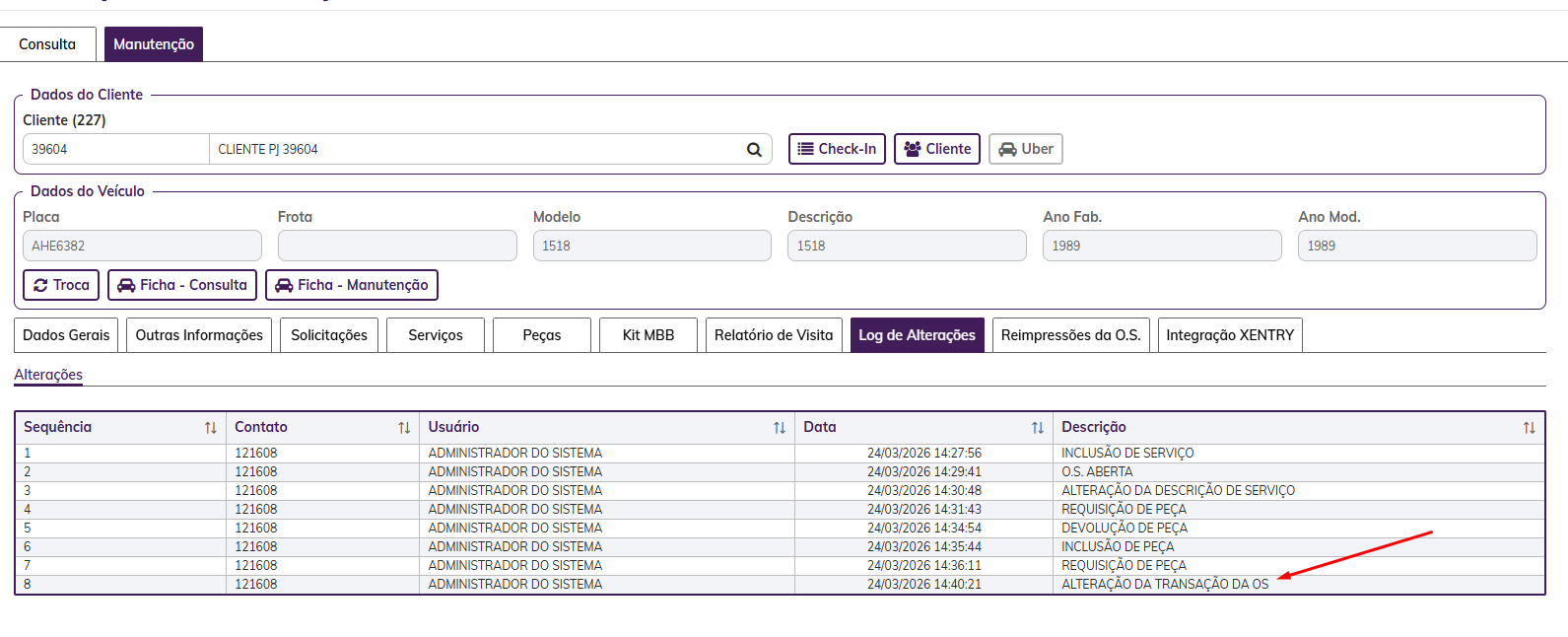The image size is (1568, 637).
Task: Select row O.S. ABERTA
Action: [780, 472]
